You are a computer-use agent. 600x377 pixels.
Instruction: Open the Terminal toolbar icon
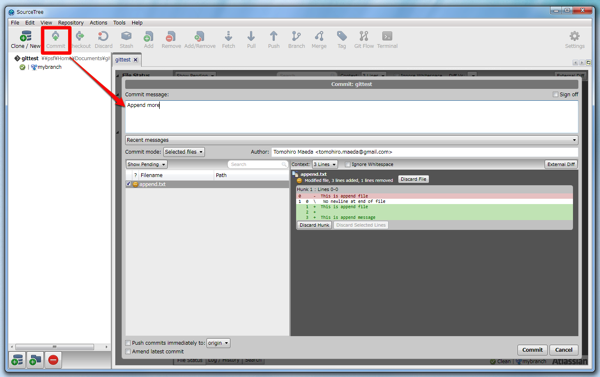click(x=387, y=39)
